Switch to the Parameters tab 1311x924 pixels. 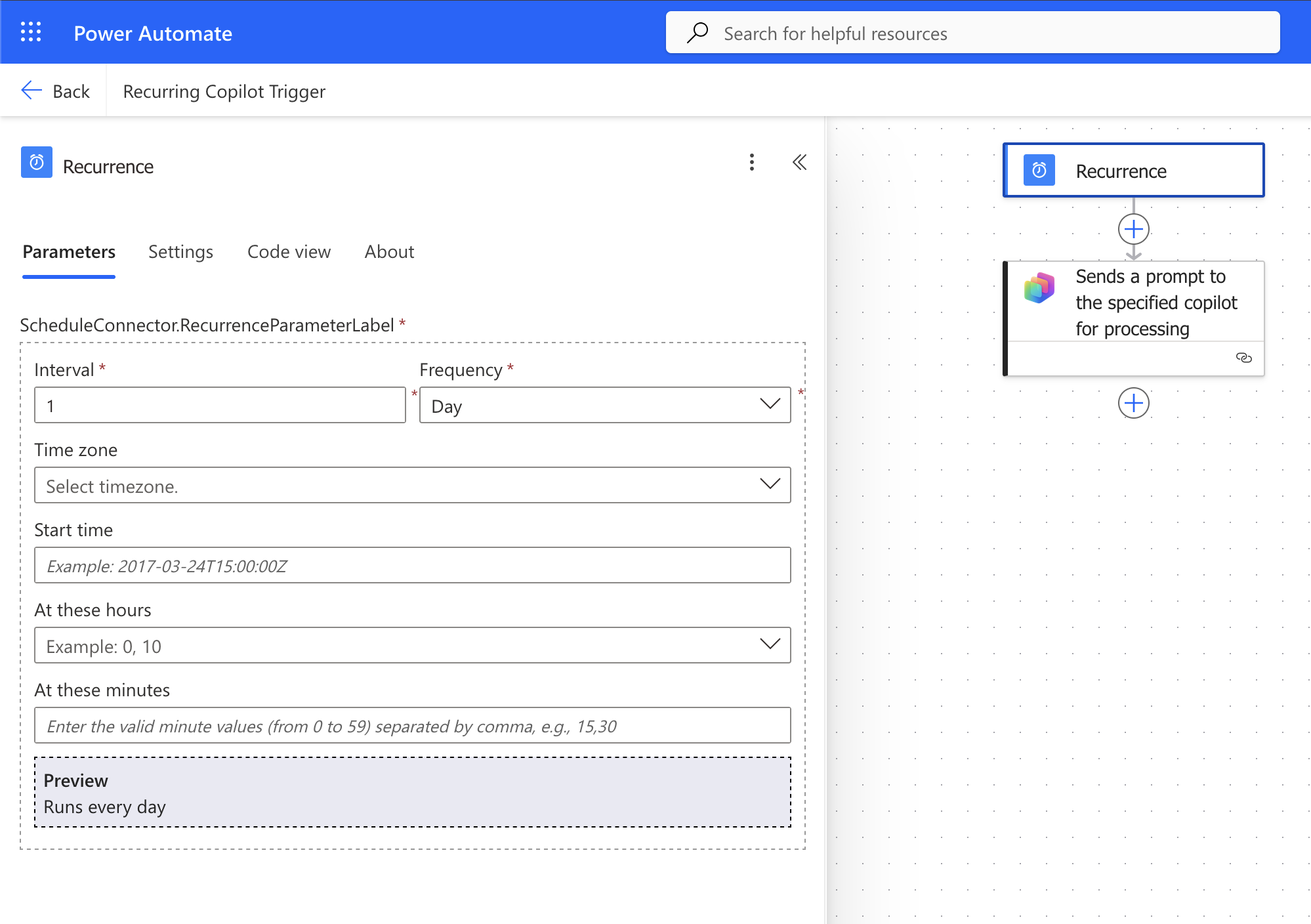69,252
